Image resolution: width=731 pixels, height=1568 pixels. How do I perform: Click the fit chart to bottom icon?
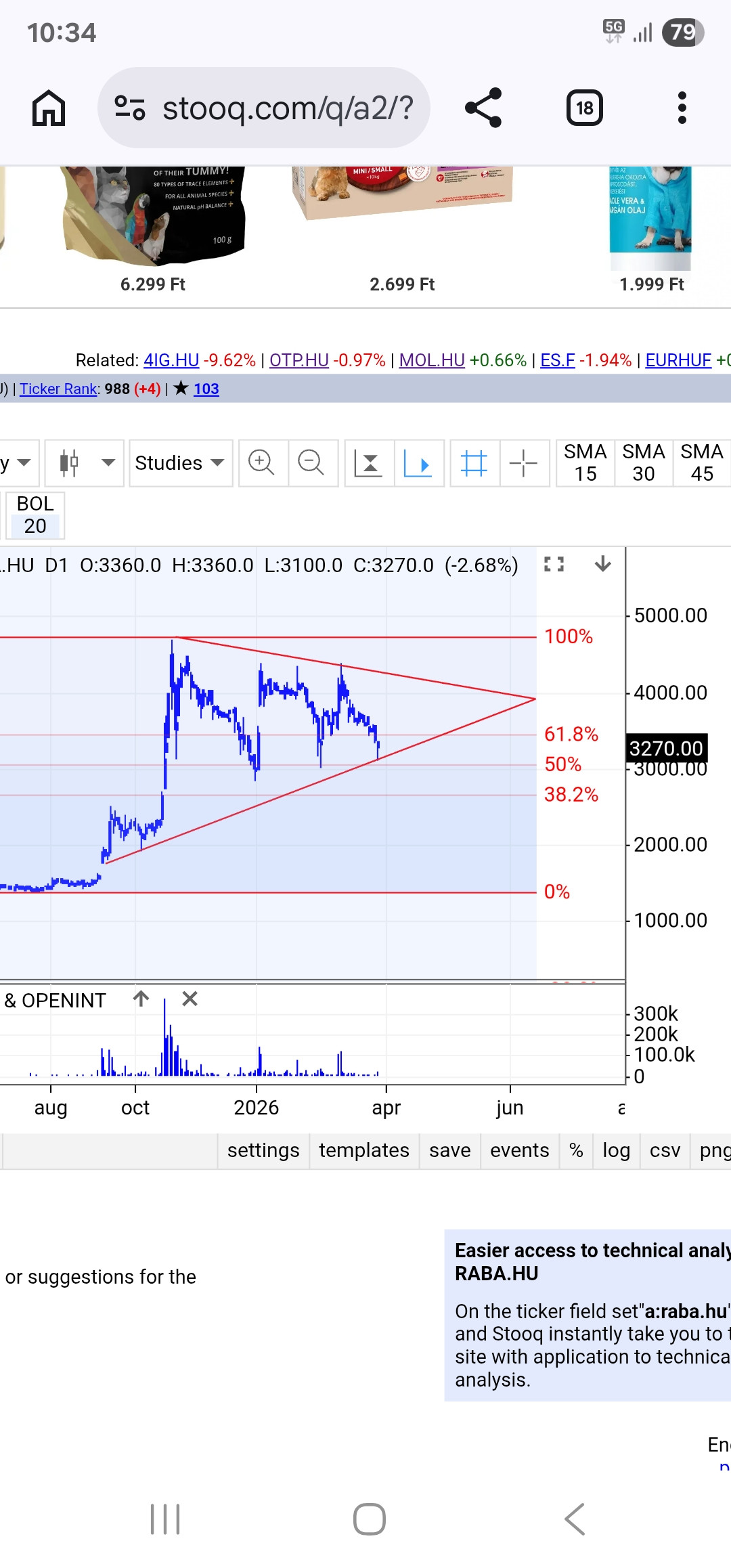pyautogui.click(x=369, y=463)
